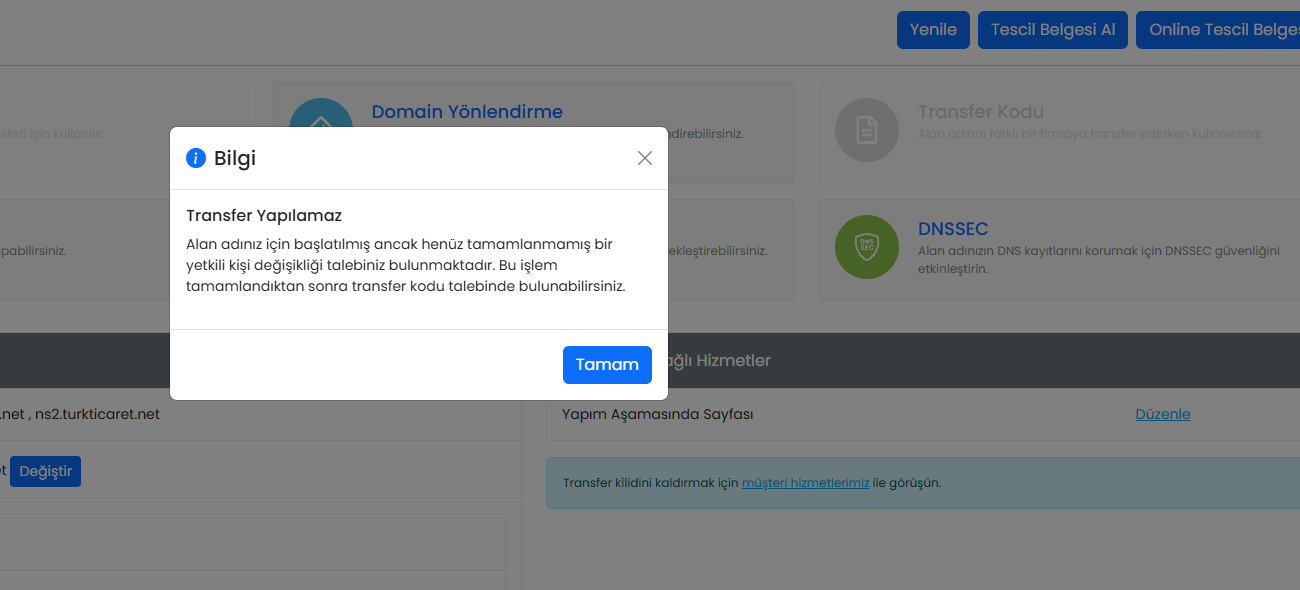This screenshot has height=590, width=1300.
Task: Open the Düzenle link
Action: [x=1163, y=414]
